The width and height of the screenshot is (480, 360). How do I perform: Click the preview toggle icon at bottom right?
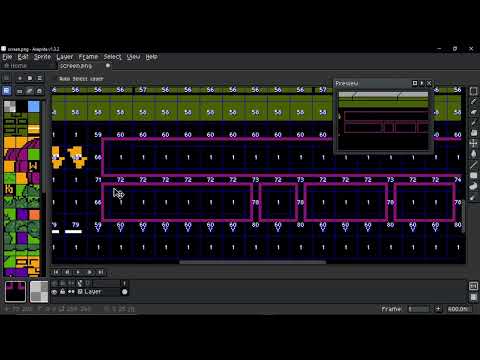473,297
